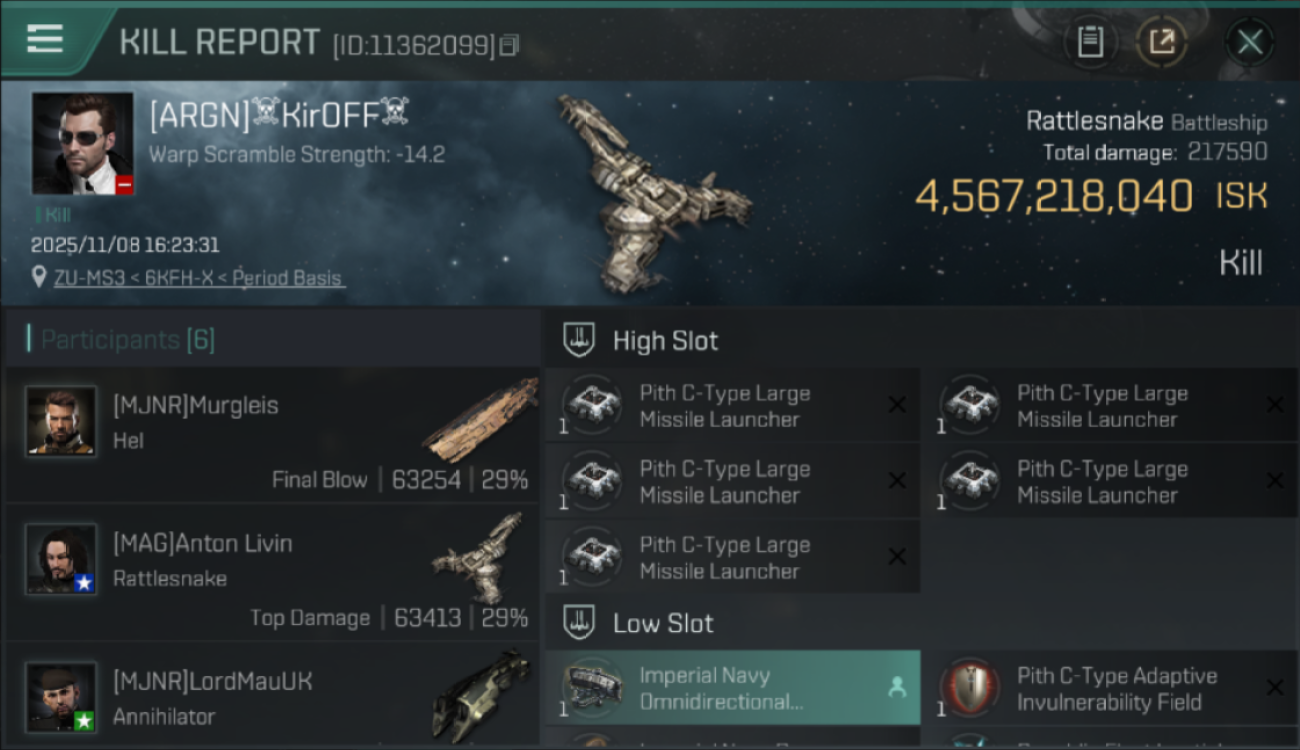Open LordMauUK's portrait

[x=61, y=697]
